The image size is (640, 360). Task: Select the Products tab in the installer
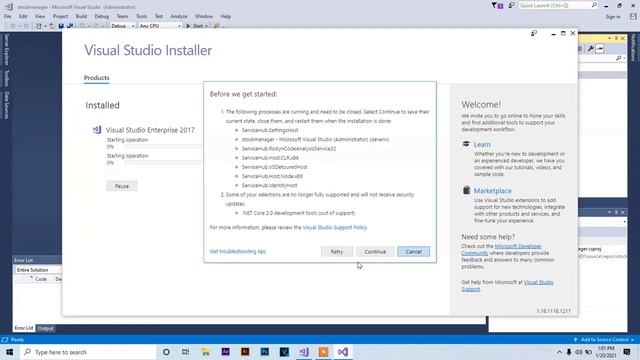coord(96,78)
